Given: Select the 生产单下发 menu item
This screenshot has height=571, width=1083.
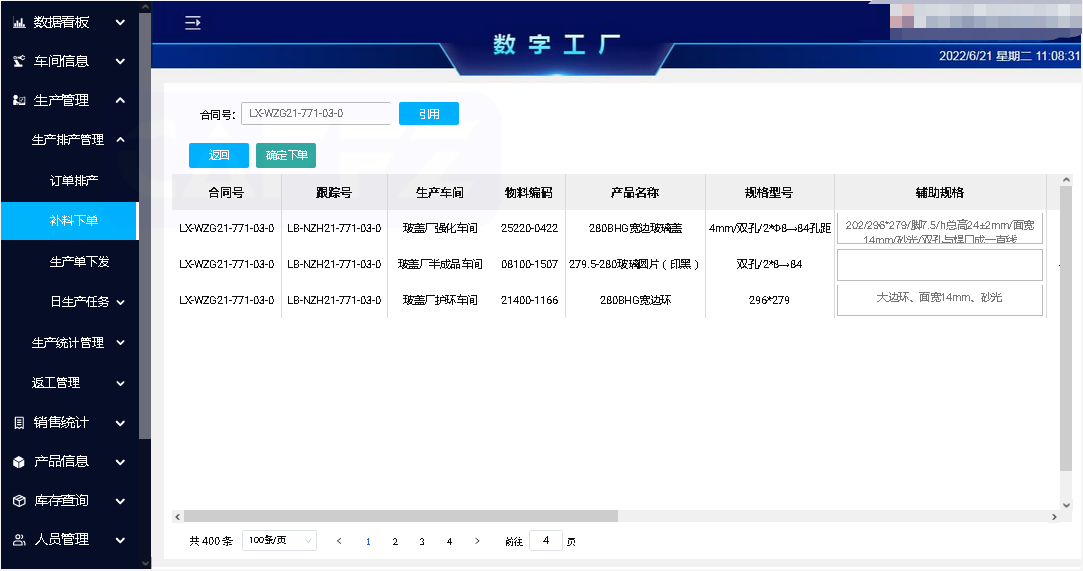Looking at the screenshot, I should click(79, 262).
